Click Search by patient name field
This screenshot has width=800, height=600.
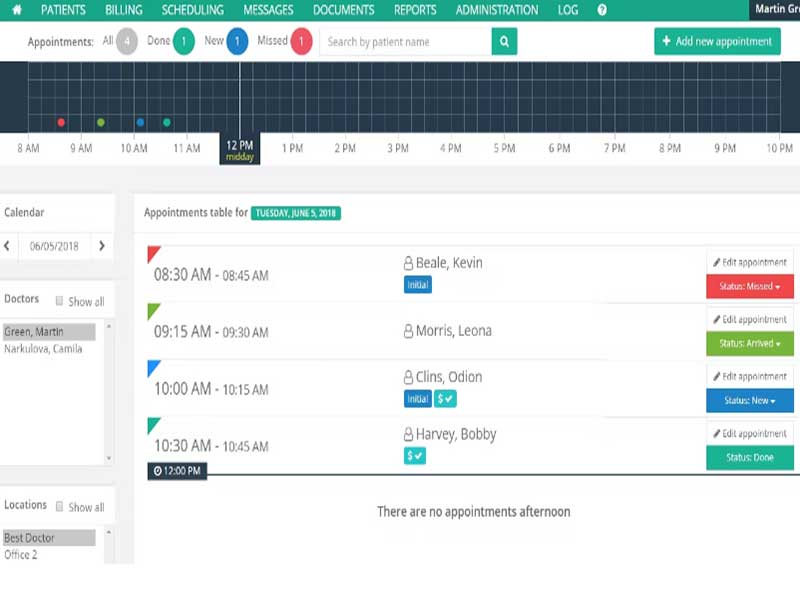[x=406, y=41]
